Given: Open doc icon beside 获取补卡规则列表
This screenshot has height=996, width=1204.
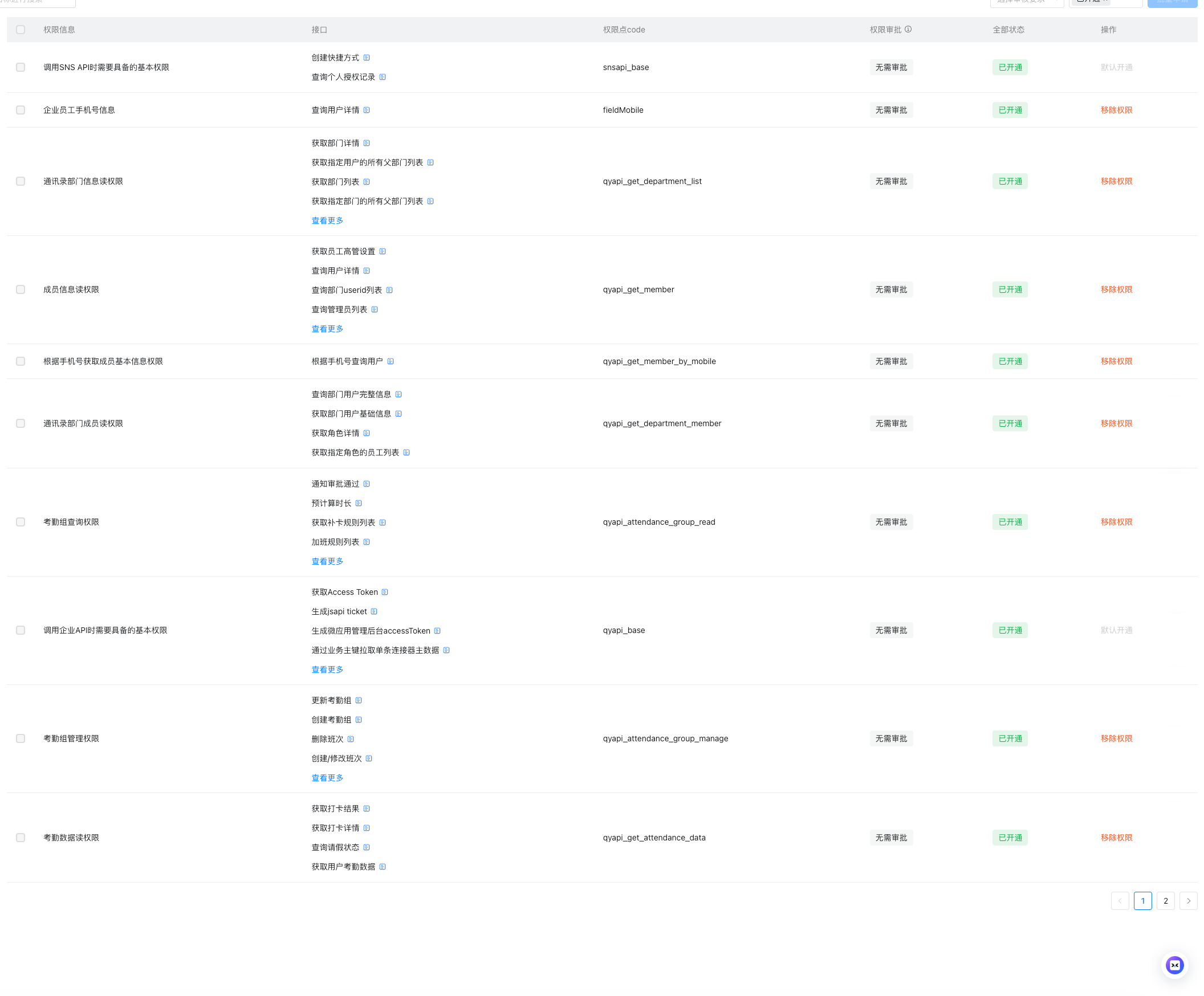Looking at the screenshot, I should click(383, 523).
